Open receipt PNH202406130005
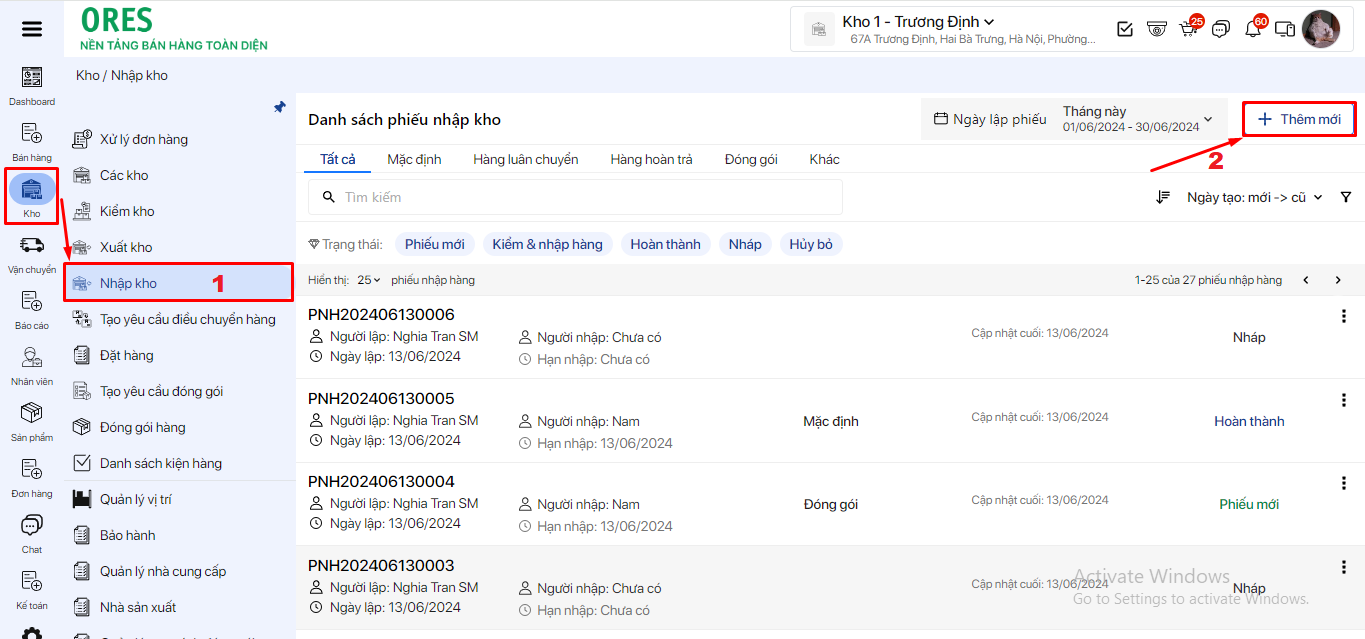 point(381,398)
